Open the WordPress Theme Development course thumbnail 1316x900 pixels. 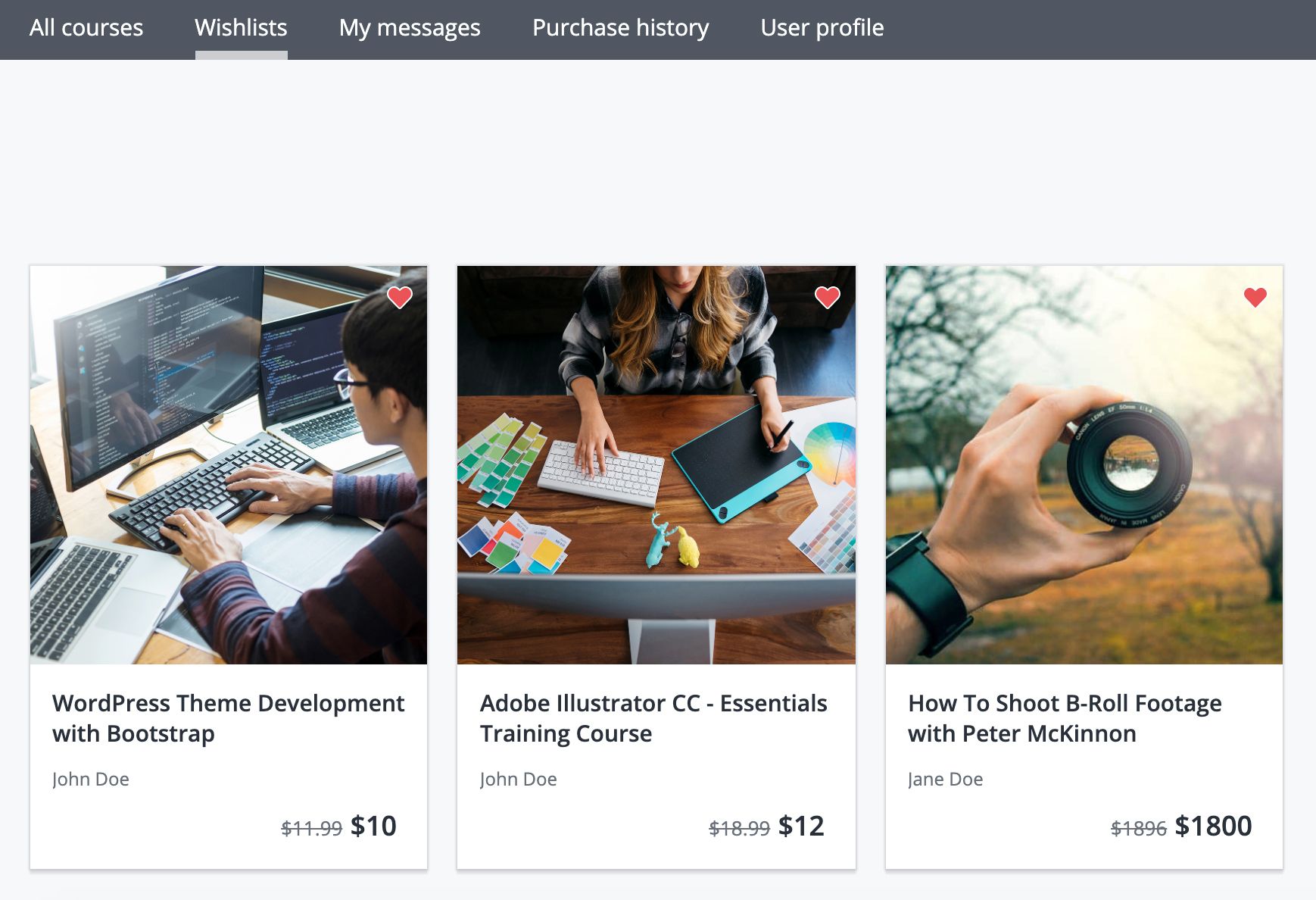[229, 465]
